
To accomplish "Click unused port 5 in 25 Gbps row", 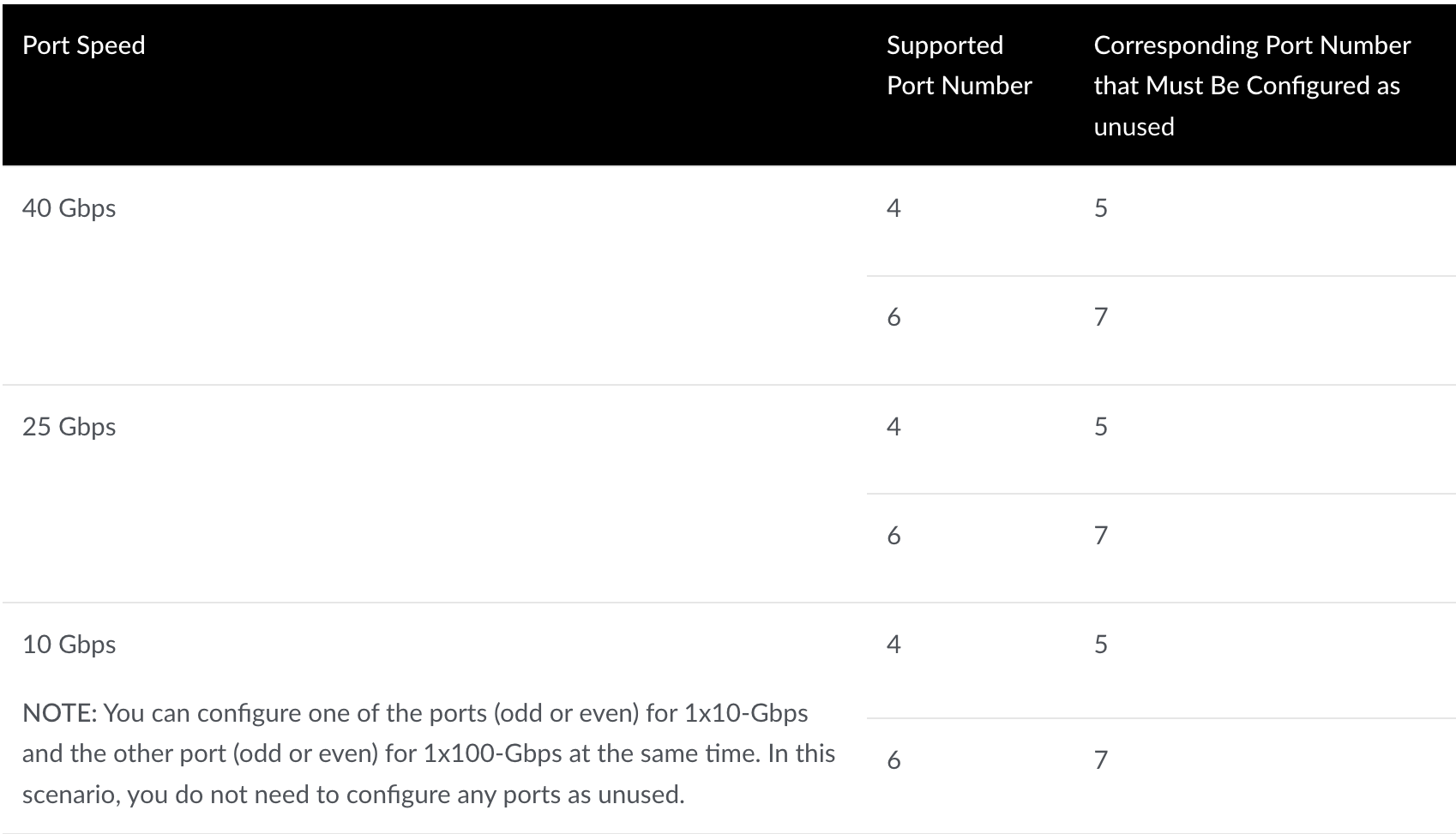I will (x=1101, y=427).
